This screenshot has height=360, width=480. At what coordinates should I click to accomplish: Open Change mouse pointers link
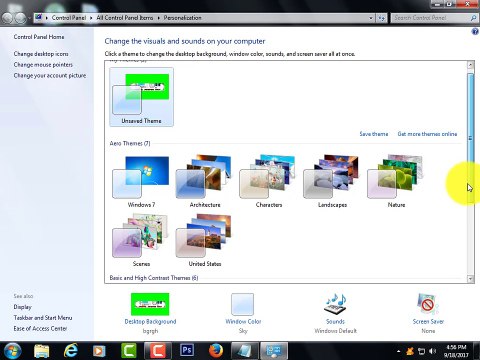43,65
